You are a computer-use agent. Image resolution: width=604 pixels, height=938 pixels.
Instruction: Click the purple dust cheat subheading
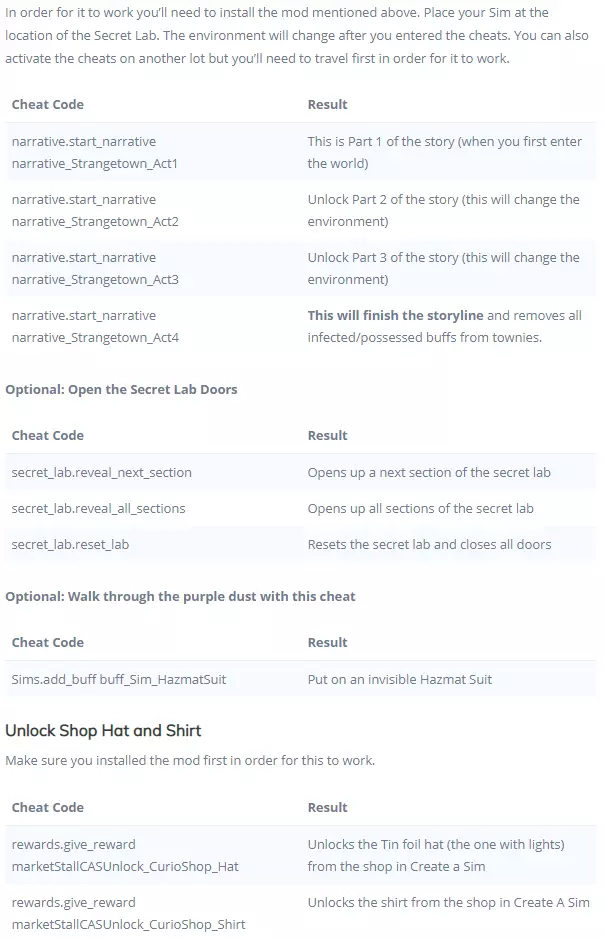pos(180,596)
